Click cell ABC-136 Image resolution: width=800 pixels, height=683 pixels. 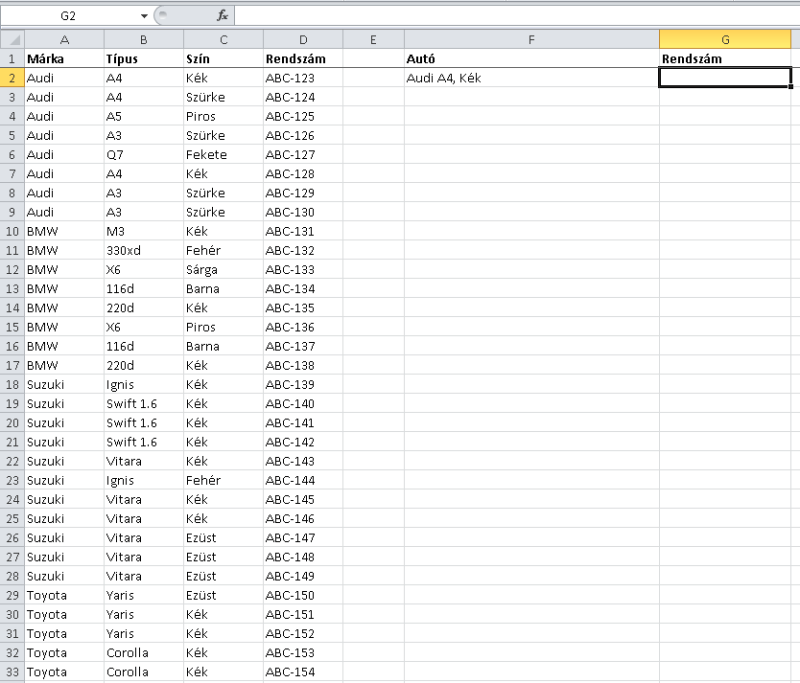[x=303, y=327]
